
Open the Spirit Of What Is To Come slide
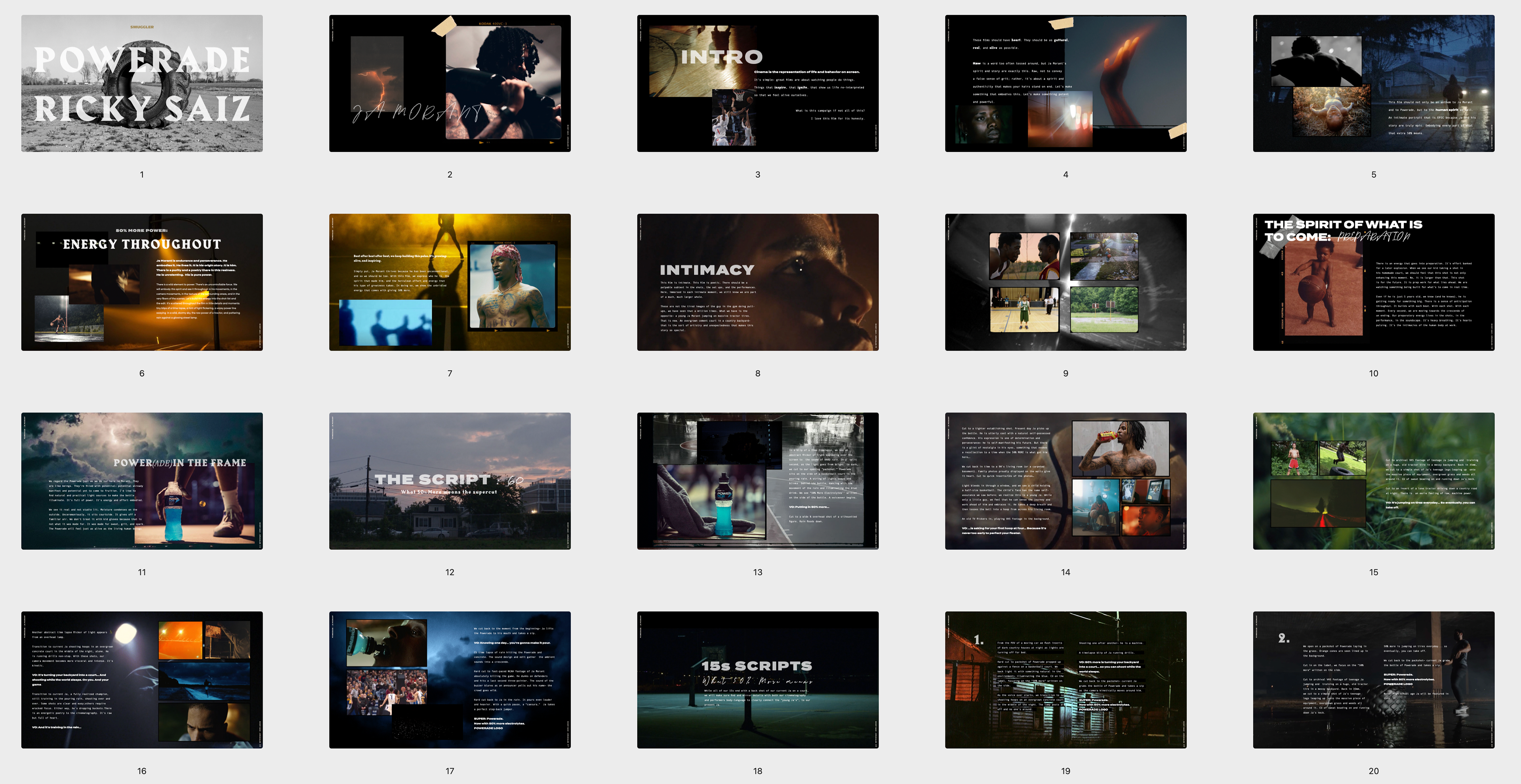tap(1373, 282)
